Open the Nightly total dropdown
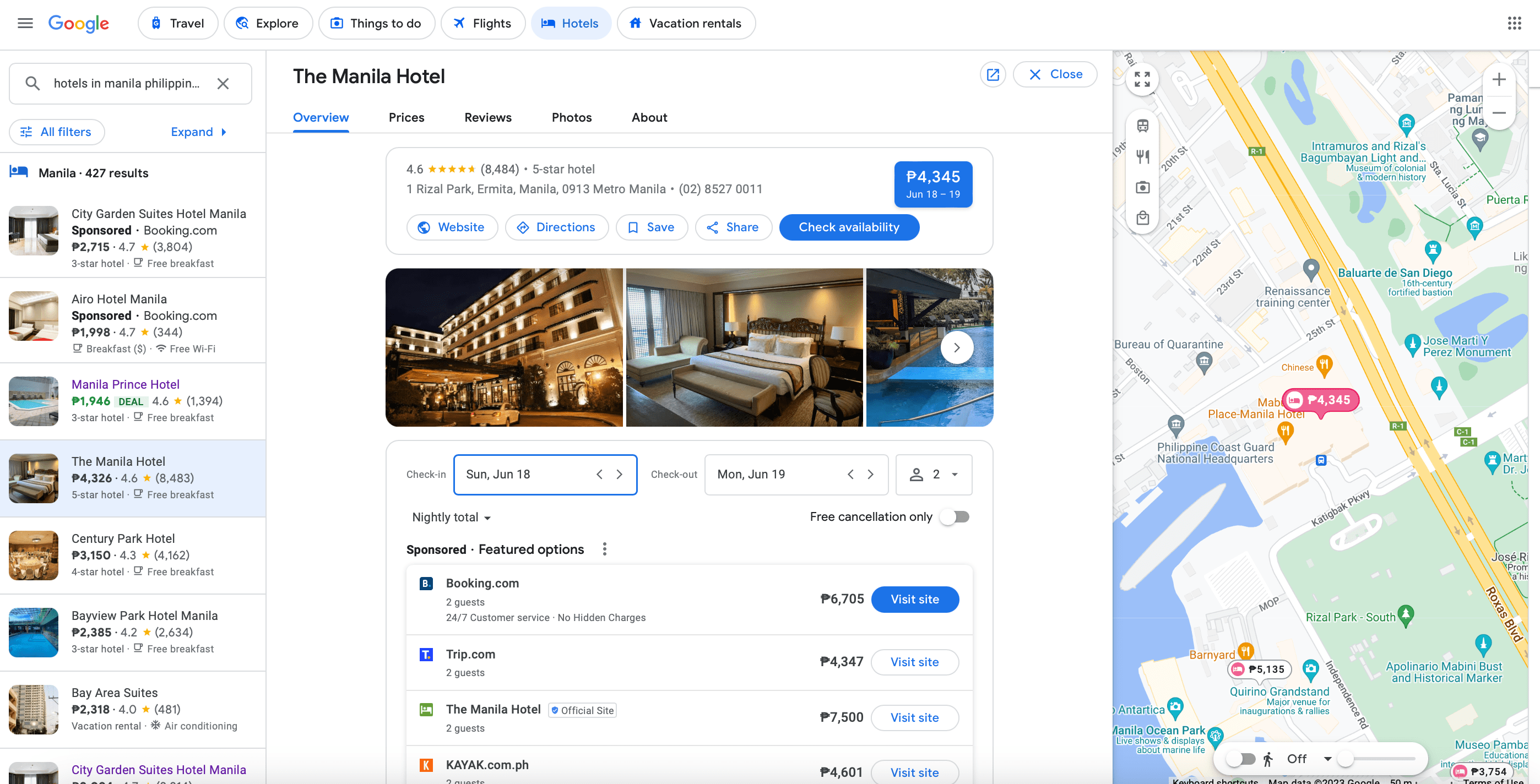Viewport: 1540px width, 784px height. point(451,518)
